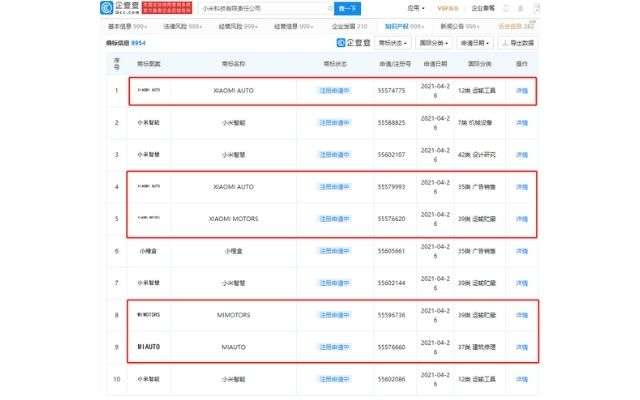The height and width of the screenshot is (400, 640).
Task: Select 42类 classification in row 3
Action: [477, 155]
